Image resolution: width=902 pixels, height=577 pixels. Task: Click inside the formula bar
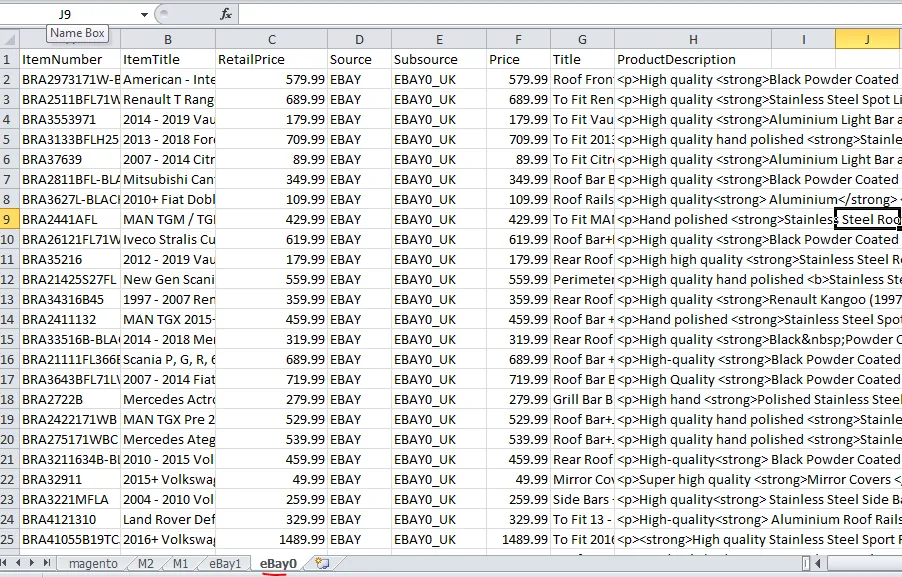point(570,14)
